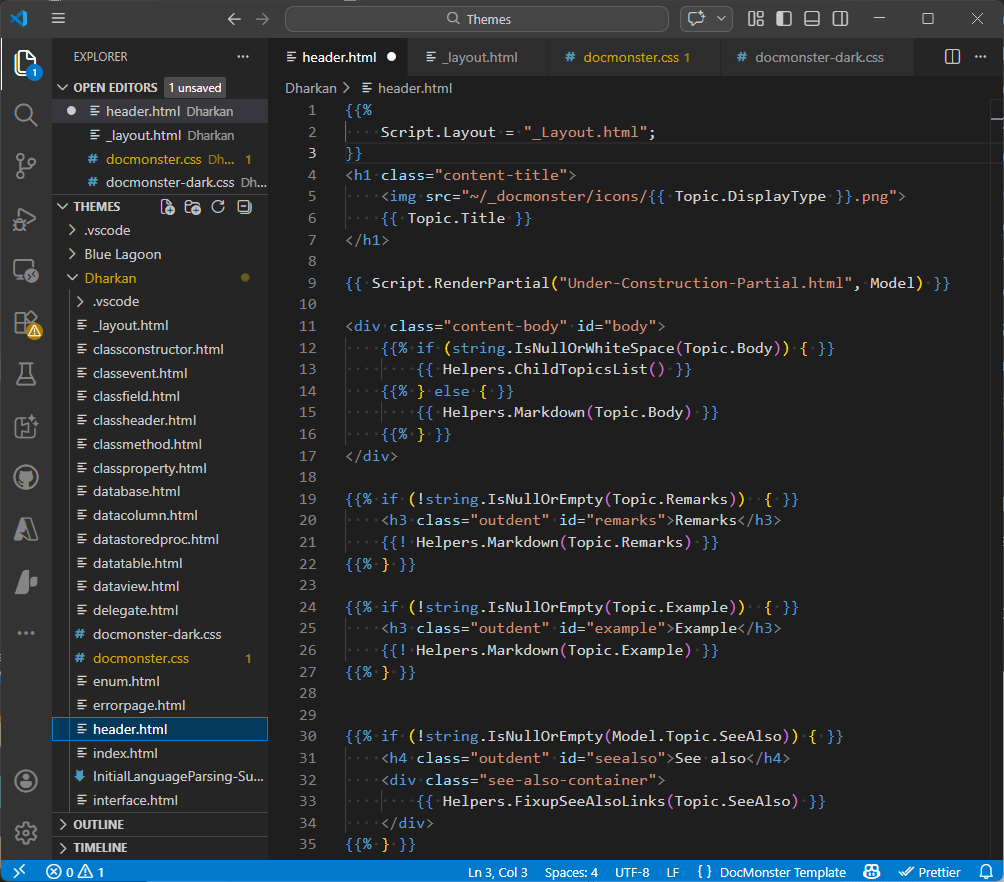
Task: Open the remote window indicator
Action: coord(19,871)
